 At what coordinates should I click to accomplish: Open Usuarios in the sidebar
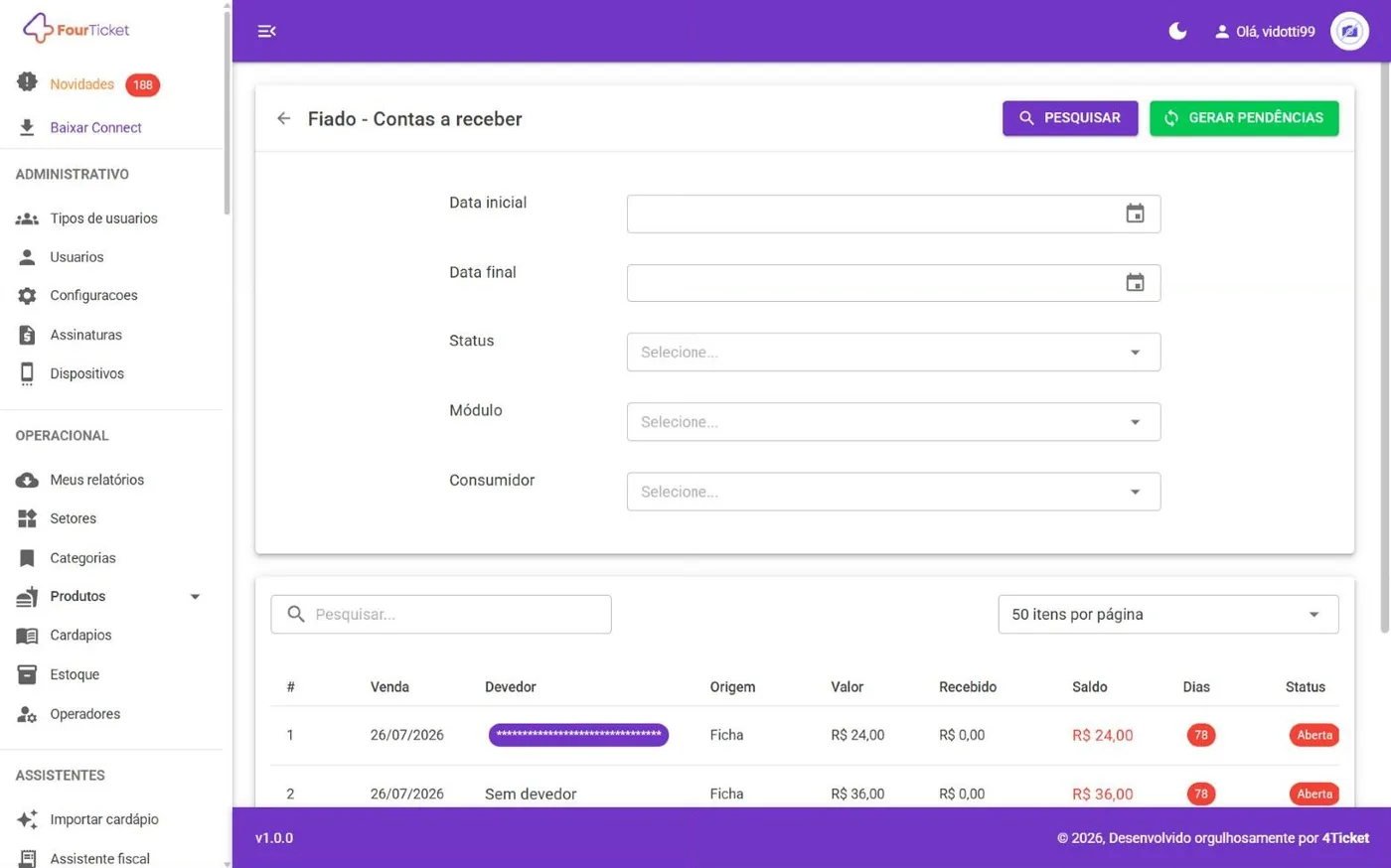click(x=77, y=257)
